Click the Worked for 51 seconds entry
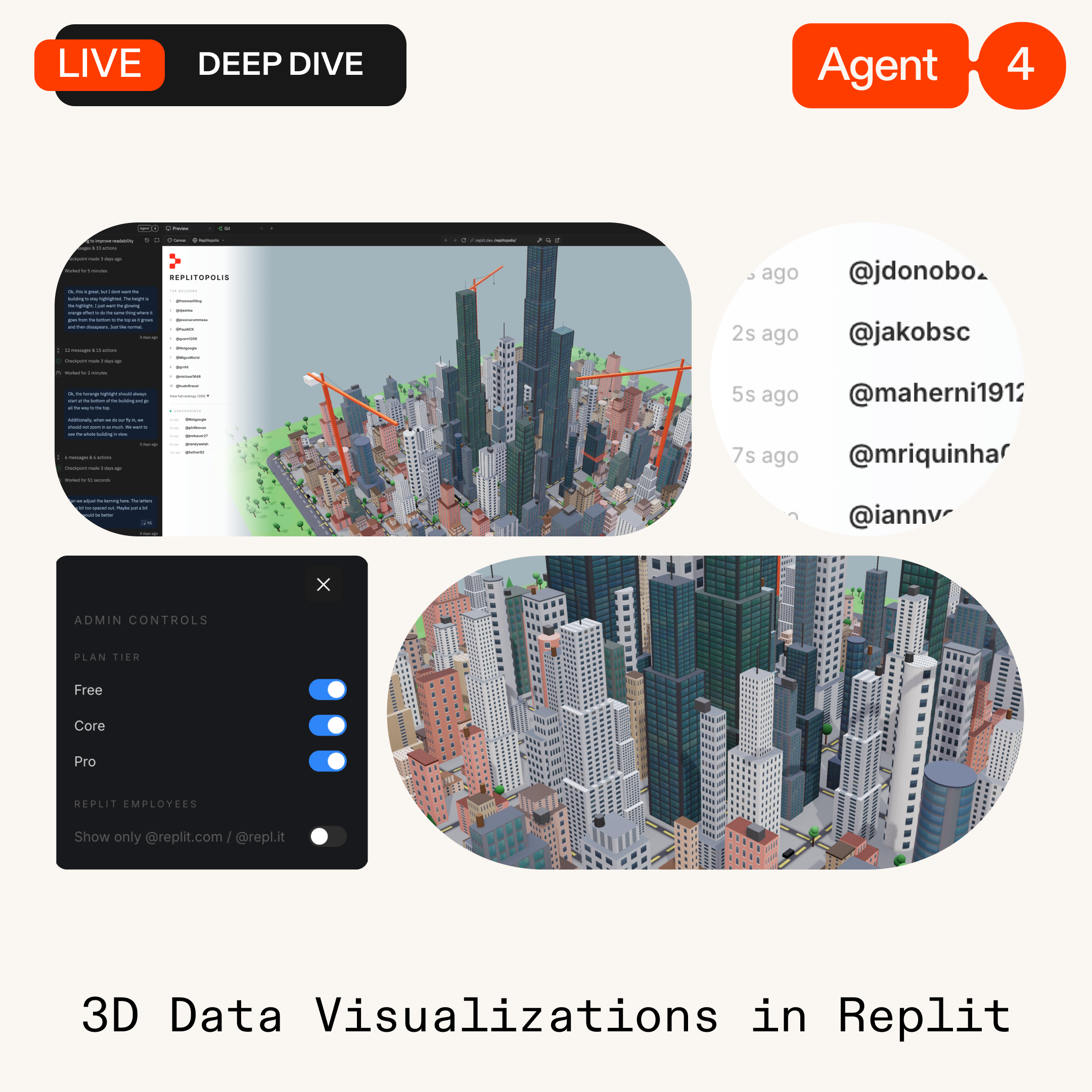The height and width of the screenshot is (1092, 1092). 87,480
